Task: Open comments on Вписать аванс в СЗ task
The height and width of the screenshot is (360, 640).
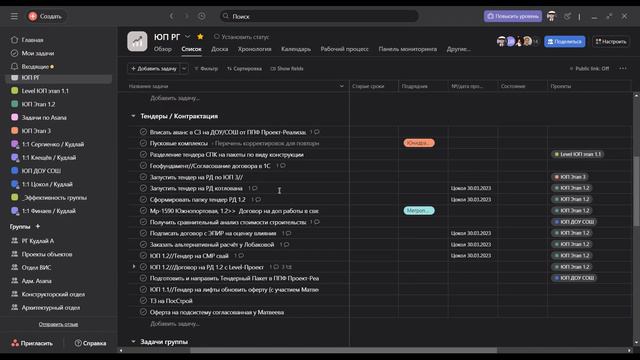Action: (315, 132)
